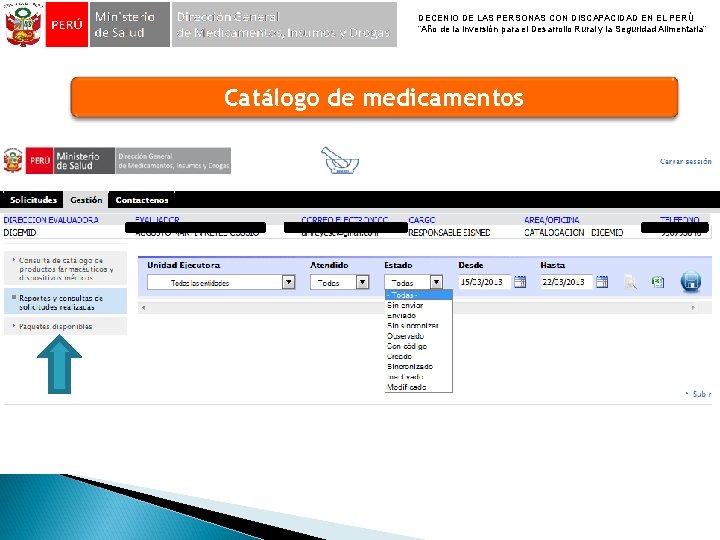Open the Contactenos tab
The image size is (720, 540).
[x=142, y=200]
